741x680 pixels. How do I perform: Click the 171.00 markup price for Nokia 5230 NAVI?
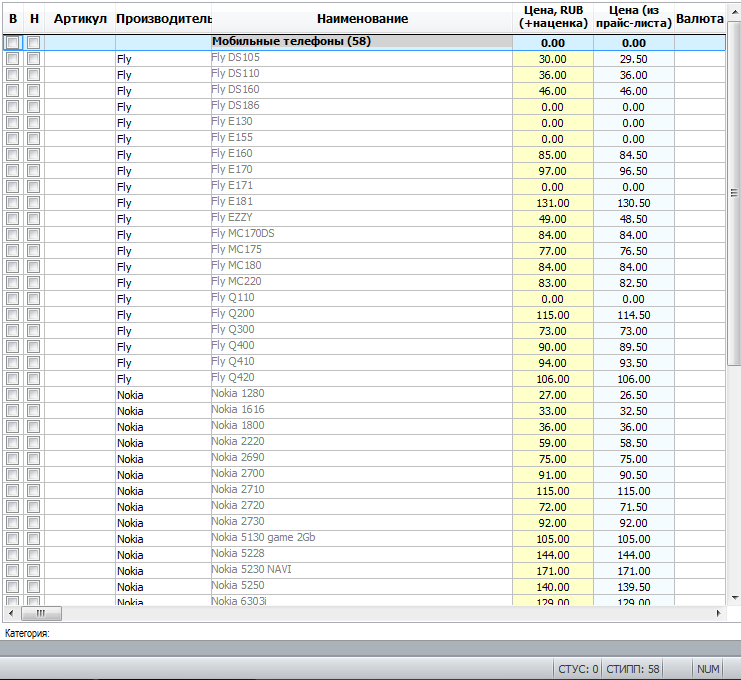coord(553,570)
